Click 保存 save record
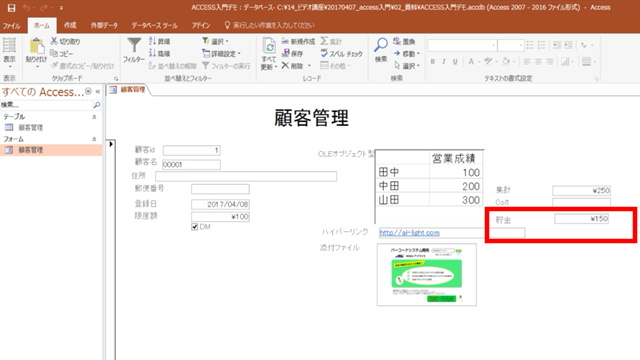 (x=293, y=53)
